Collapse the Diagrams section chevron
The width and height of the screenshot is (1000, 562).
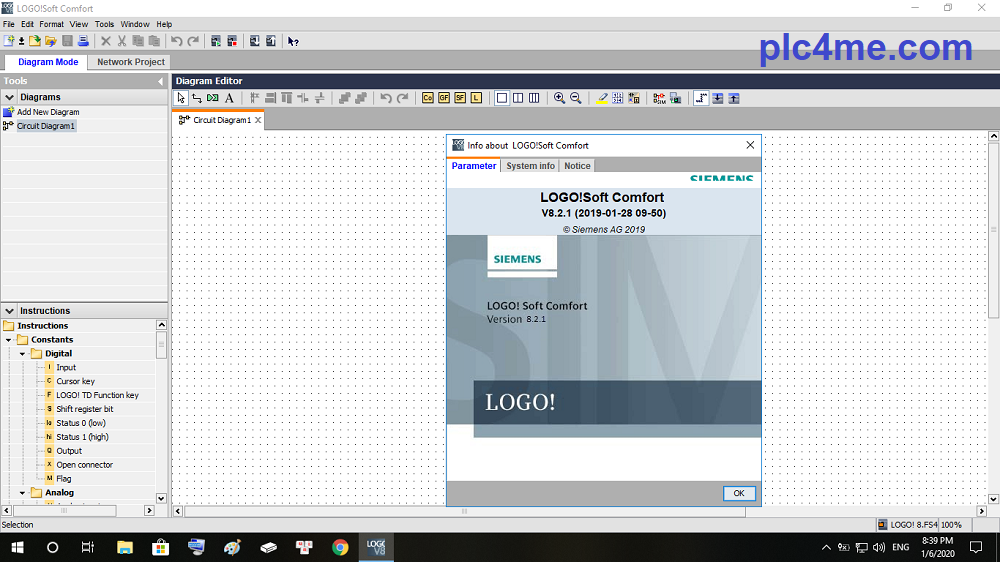click(9, 97)
